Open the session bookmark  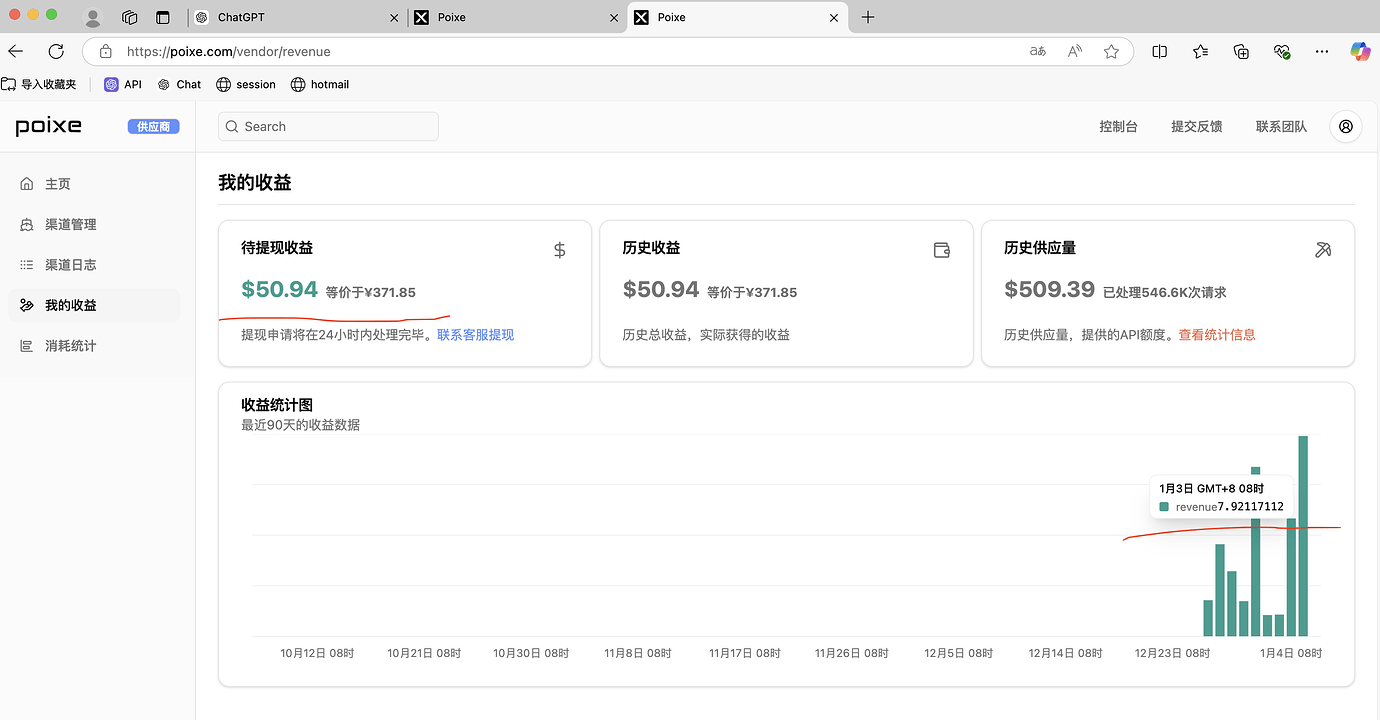click(245, 85)
